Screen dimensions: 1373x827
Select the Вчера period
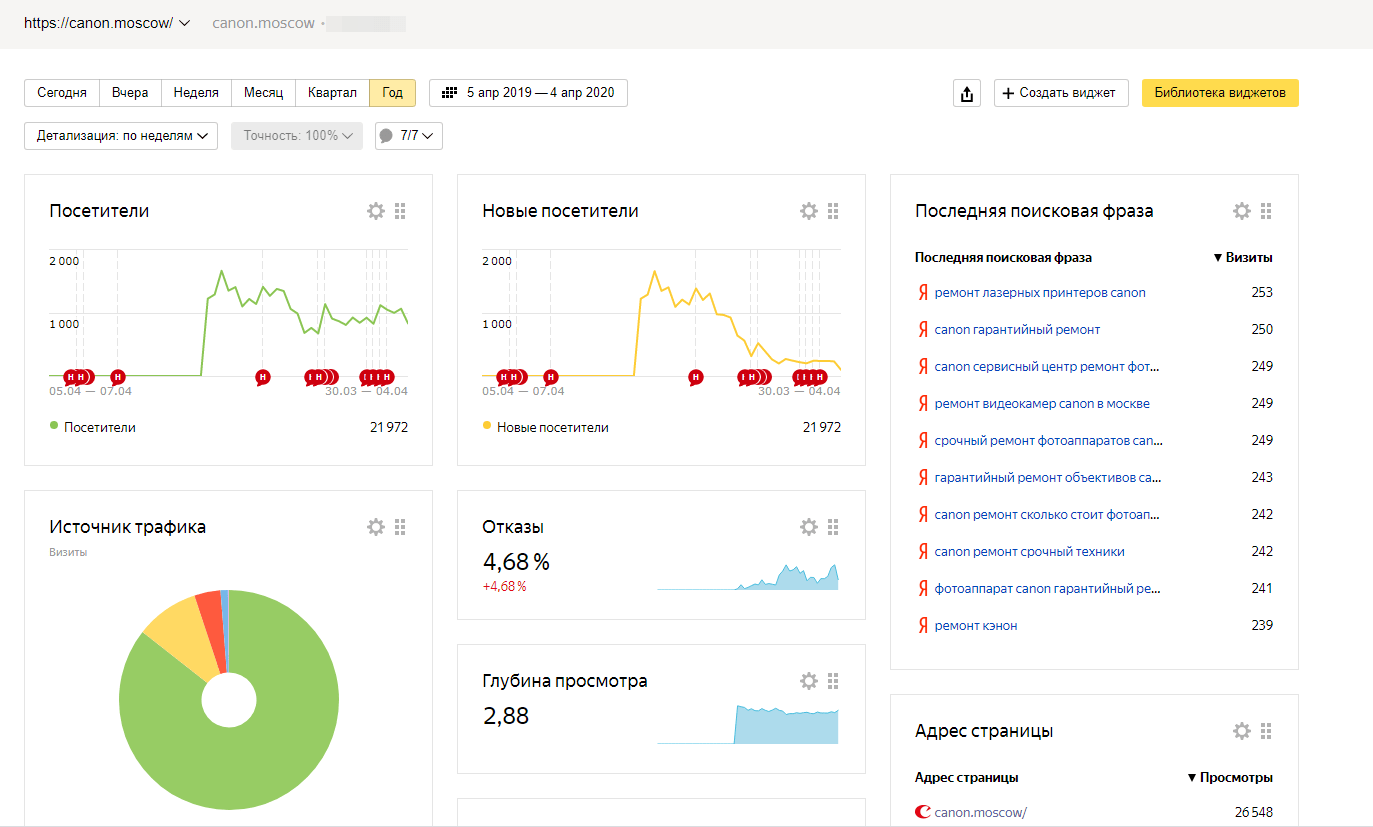coord(130,93)
